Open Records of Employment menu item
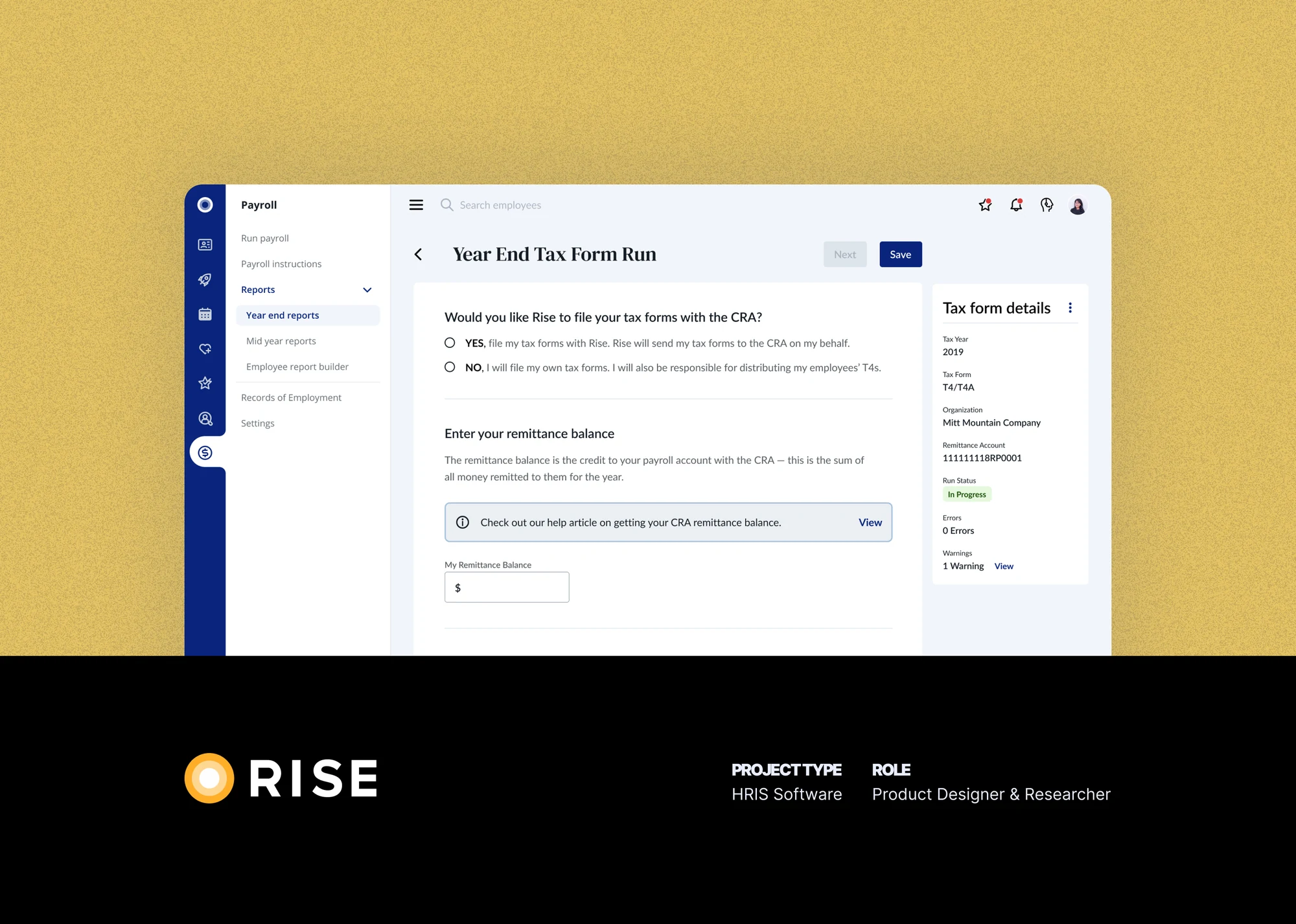 [291, 398]
